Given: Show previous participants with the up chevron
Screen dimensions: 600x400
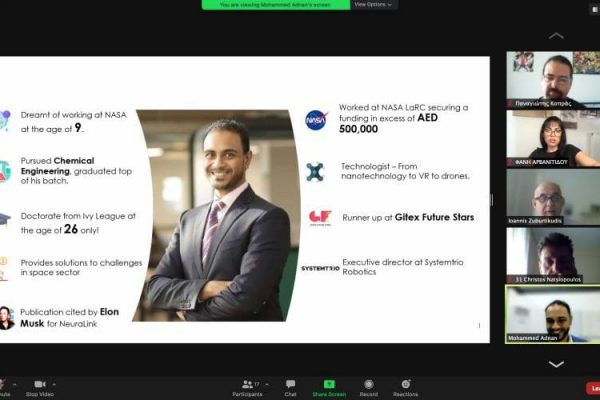Looking at the screenshot, I should click(x=556, y=36).
